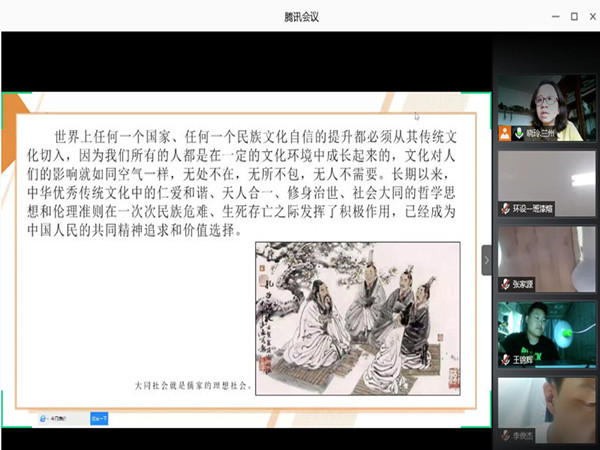This screenshot has height=450, width=600.
Task: Click muted mic icon for 王骁辉
Action: point(504,359)
